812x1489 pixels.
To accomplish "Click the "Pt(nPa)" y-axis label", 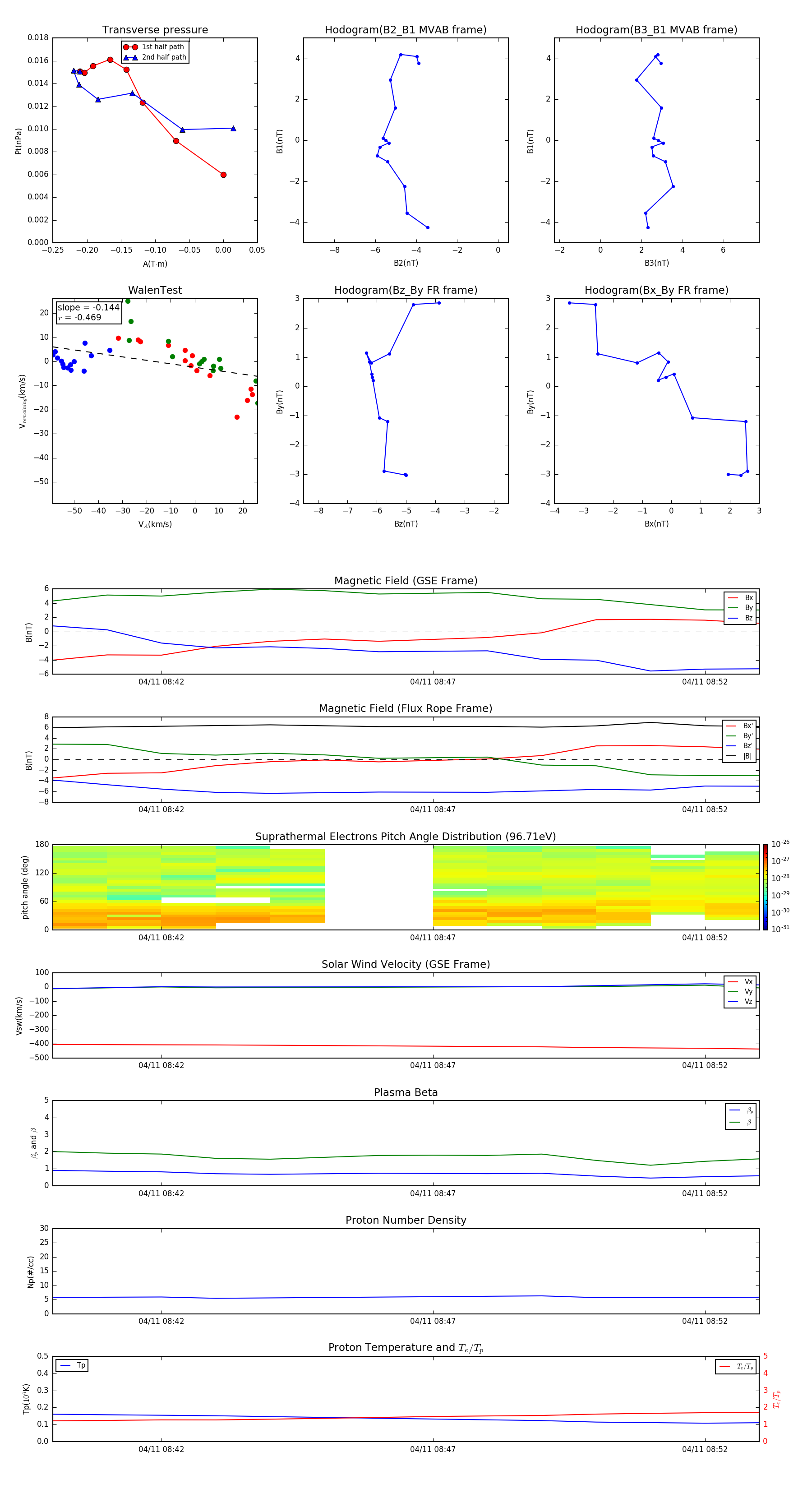I will click(x=18, y=140).
